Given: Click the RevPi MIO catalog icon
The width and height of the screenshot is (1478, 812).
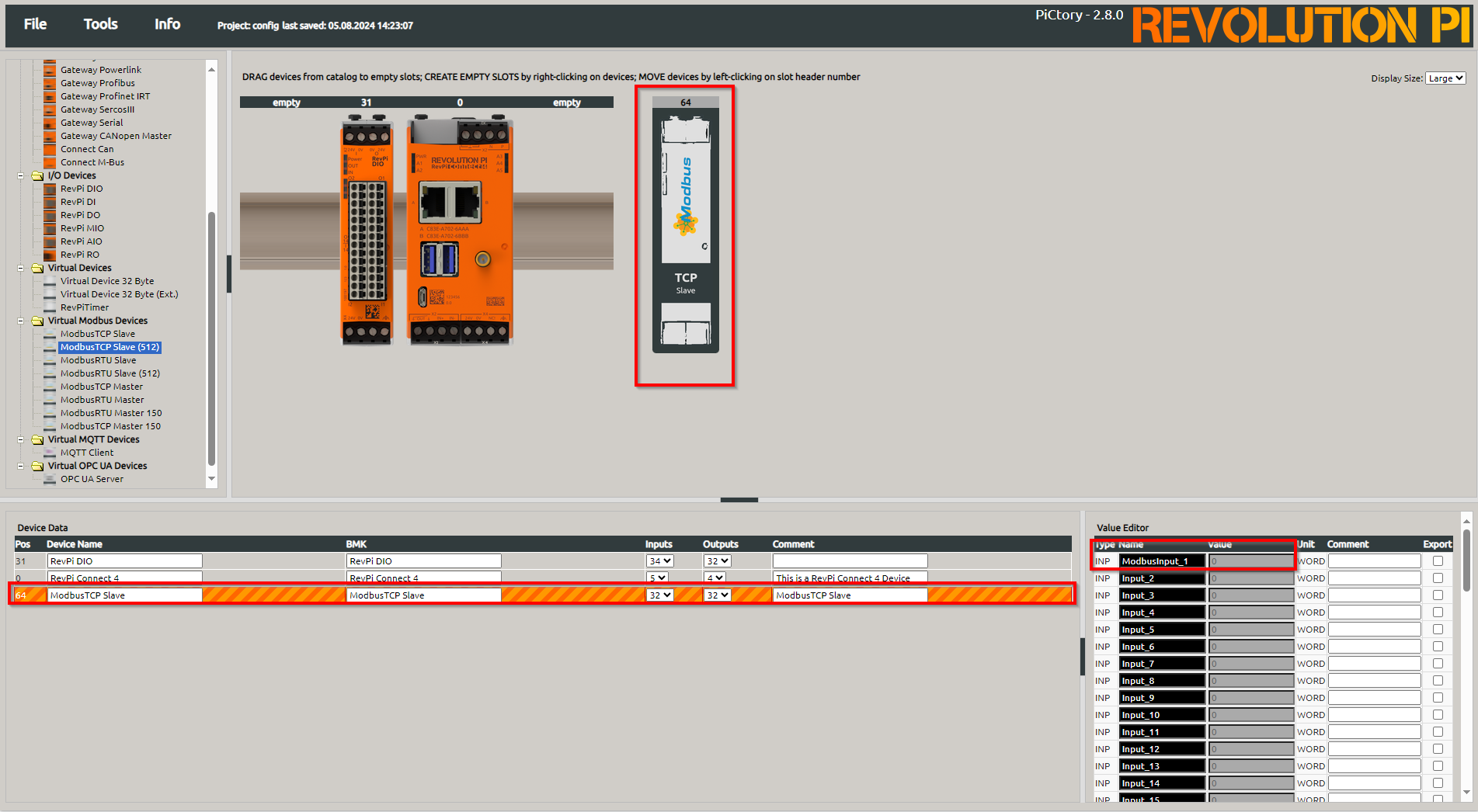Looking at the screenshot, I should coord(50,228).
